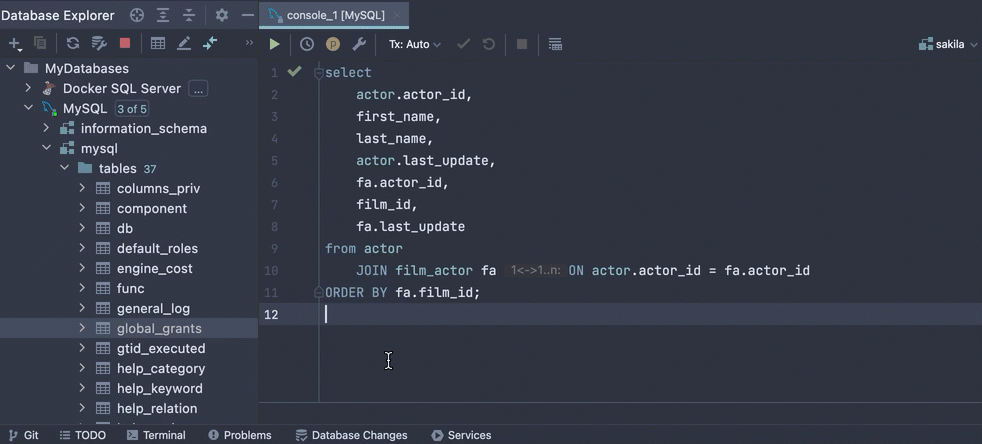
Task: Open the Git tool window
Action: 24,435
